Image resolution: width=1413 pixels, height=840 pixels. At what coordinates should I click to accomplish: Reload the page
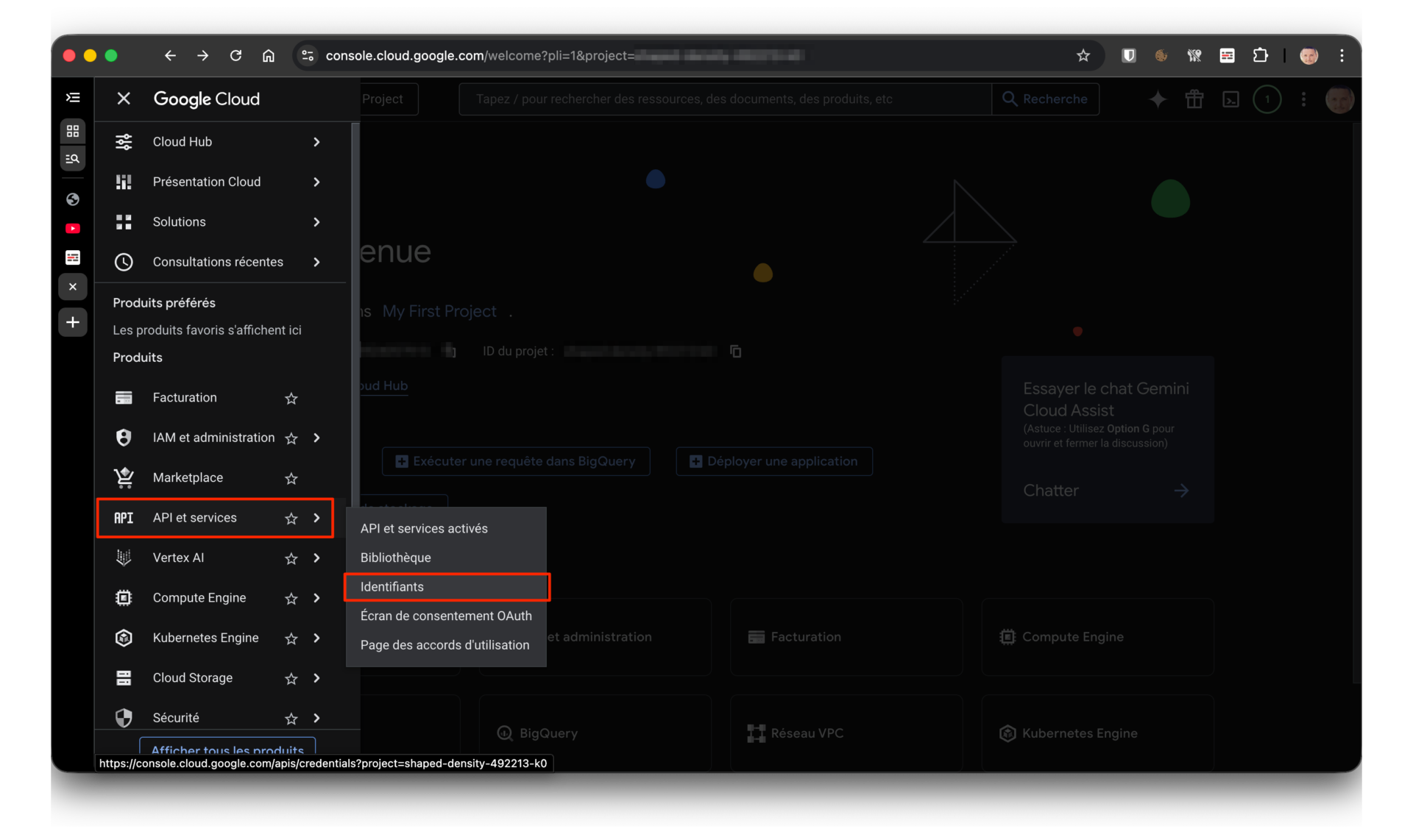(235, 56)
